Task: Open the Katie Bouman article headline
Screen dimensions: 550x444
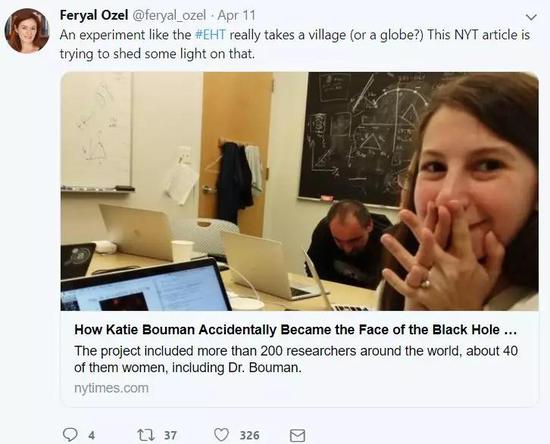Action: tap(295, 330)
